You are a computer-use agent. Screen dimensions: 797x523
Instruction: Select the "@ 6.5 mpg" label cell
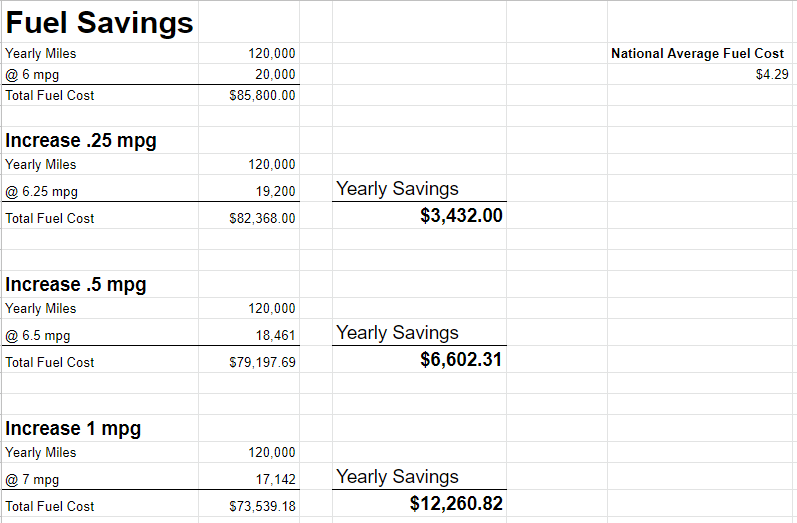38,336
